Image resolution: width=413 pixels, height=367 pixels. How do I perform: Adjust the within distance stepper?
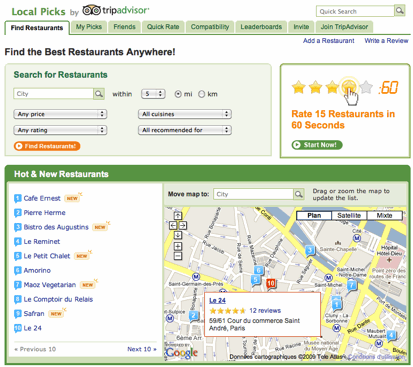tap(153, 94)
